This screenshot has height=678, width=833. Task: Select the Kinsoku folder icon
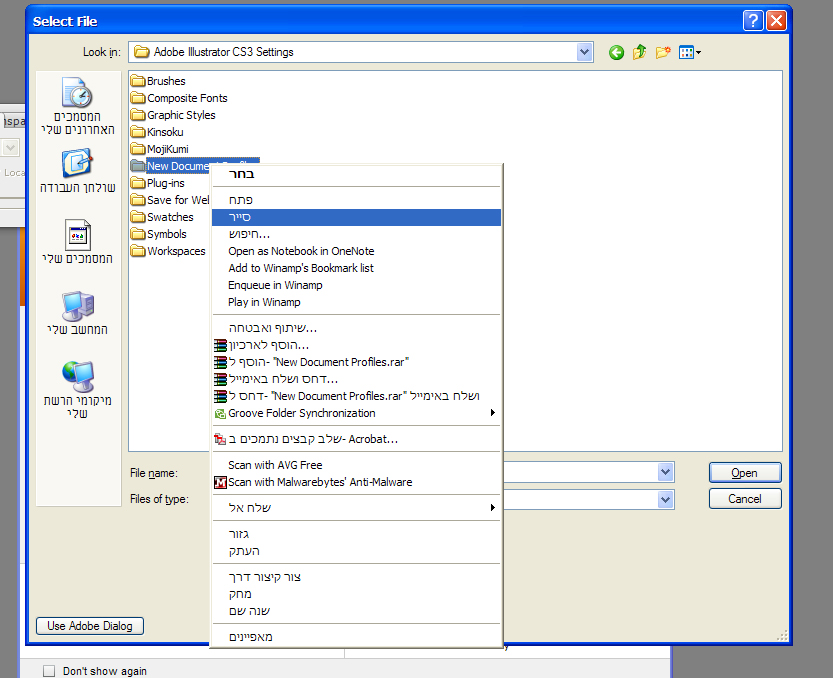(x=138, y=132)
